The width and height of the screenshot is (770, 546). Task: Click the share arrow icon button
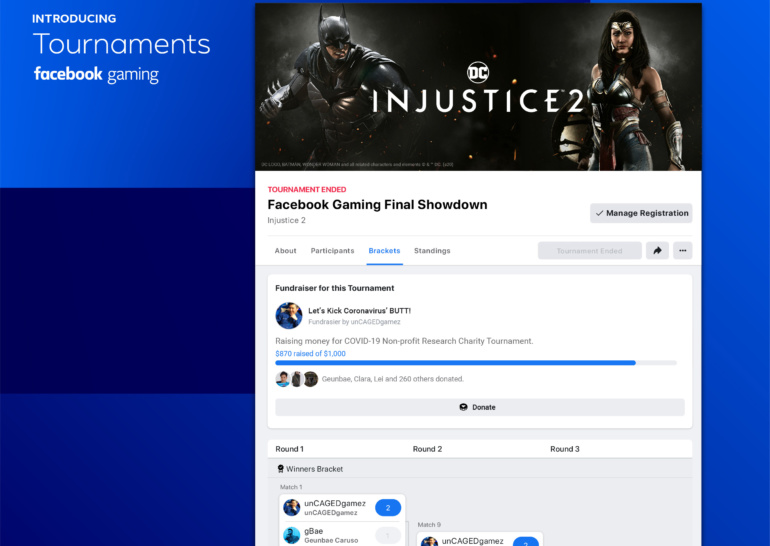[657, 250]
